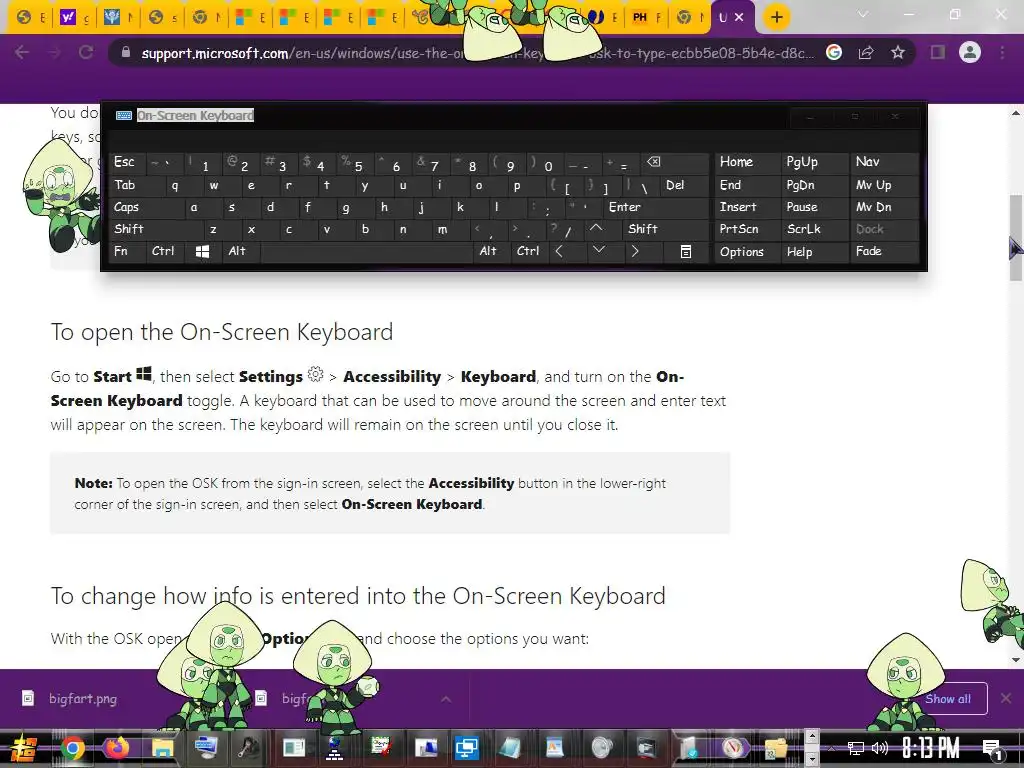Launch Google Chrome from the taskbar
This screenshot has height=768, width=1024.
point(73,748)
